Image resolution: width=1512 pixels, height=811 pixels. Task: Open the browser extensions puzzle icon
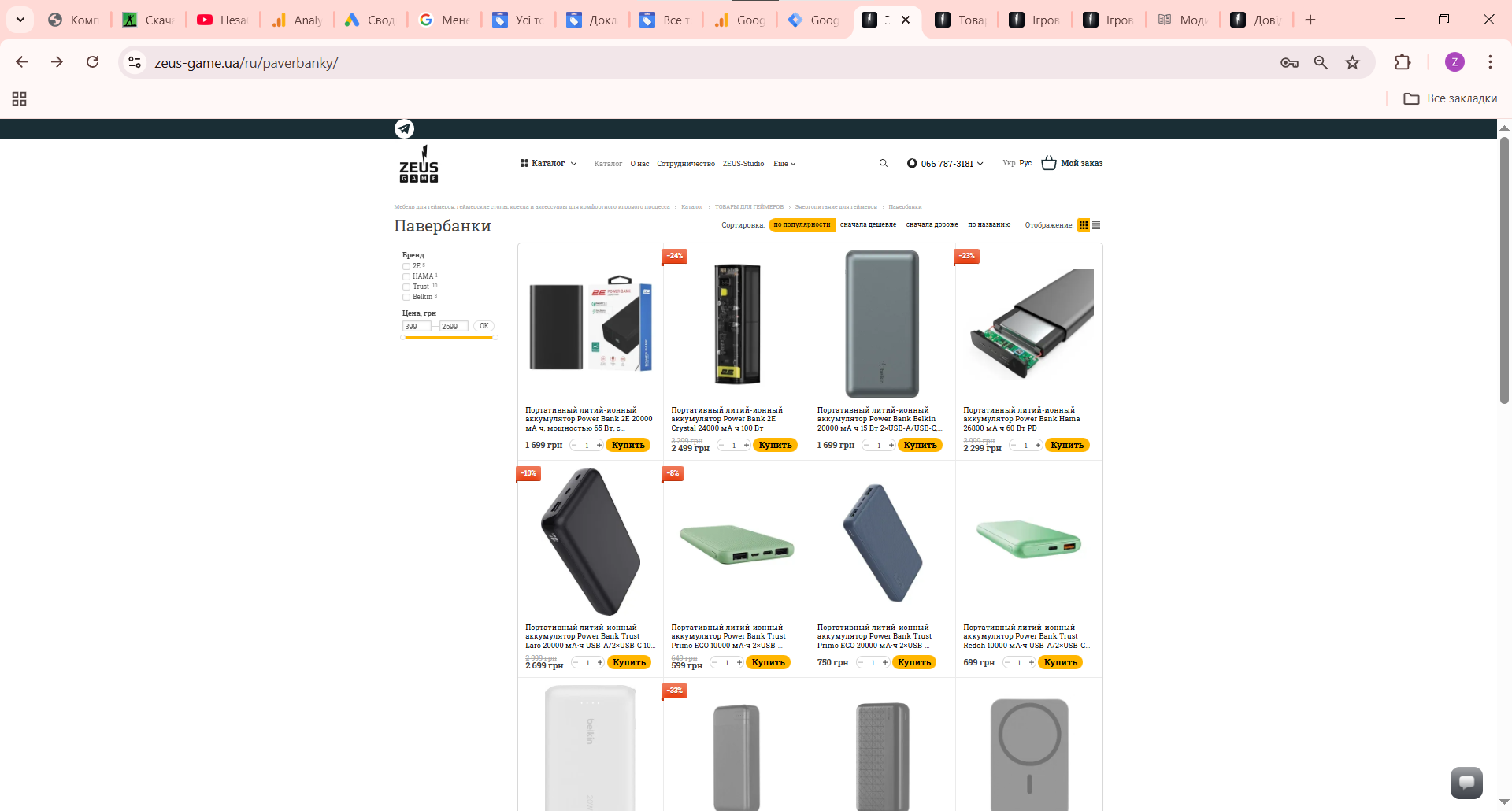[x=1403, y=62]
